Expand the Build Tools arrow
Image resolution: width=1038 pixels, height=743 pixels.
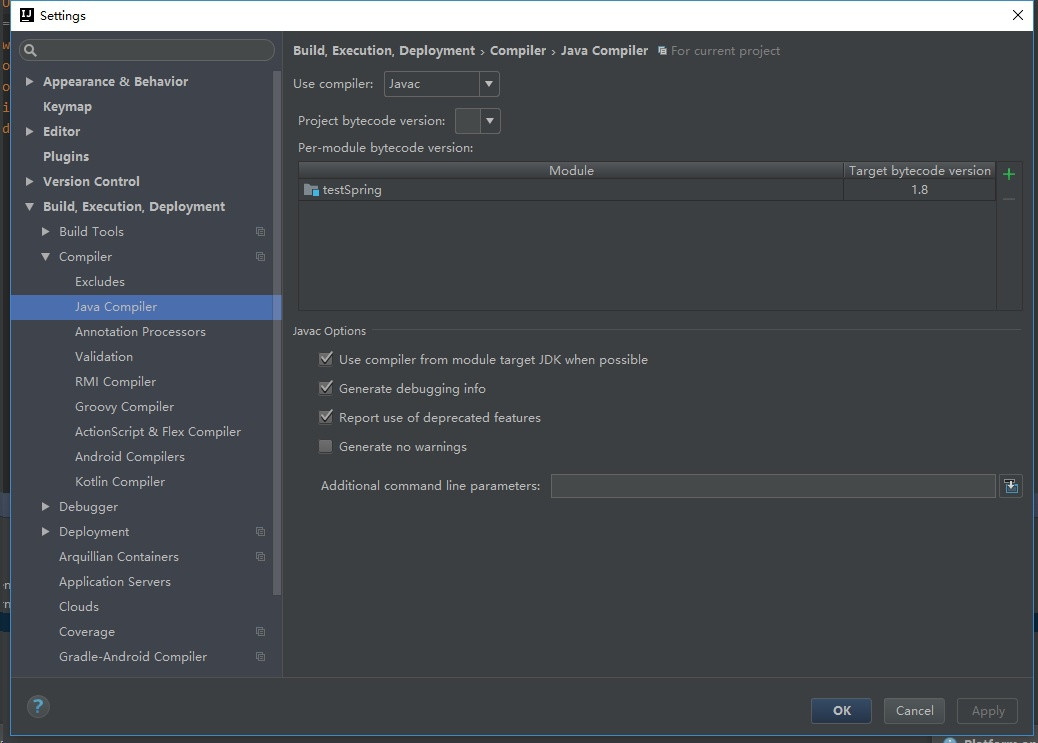(45, 232)
